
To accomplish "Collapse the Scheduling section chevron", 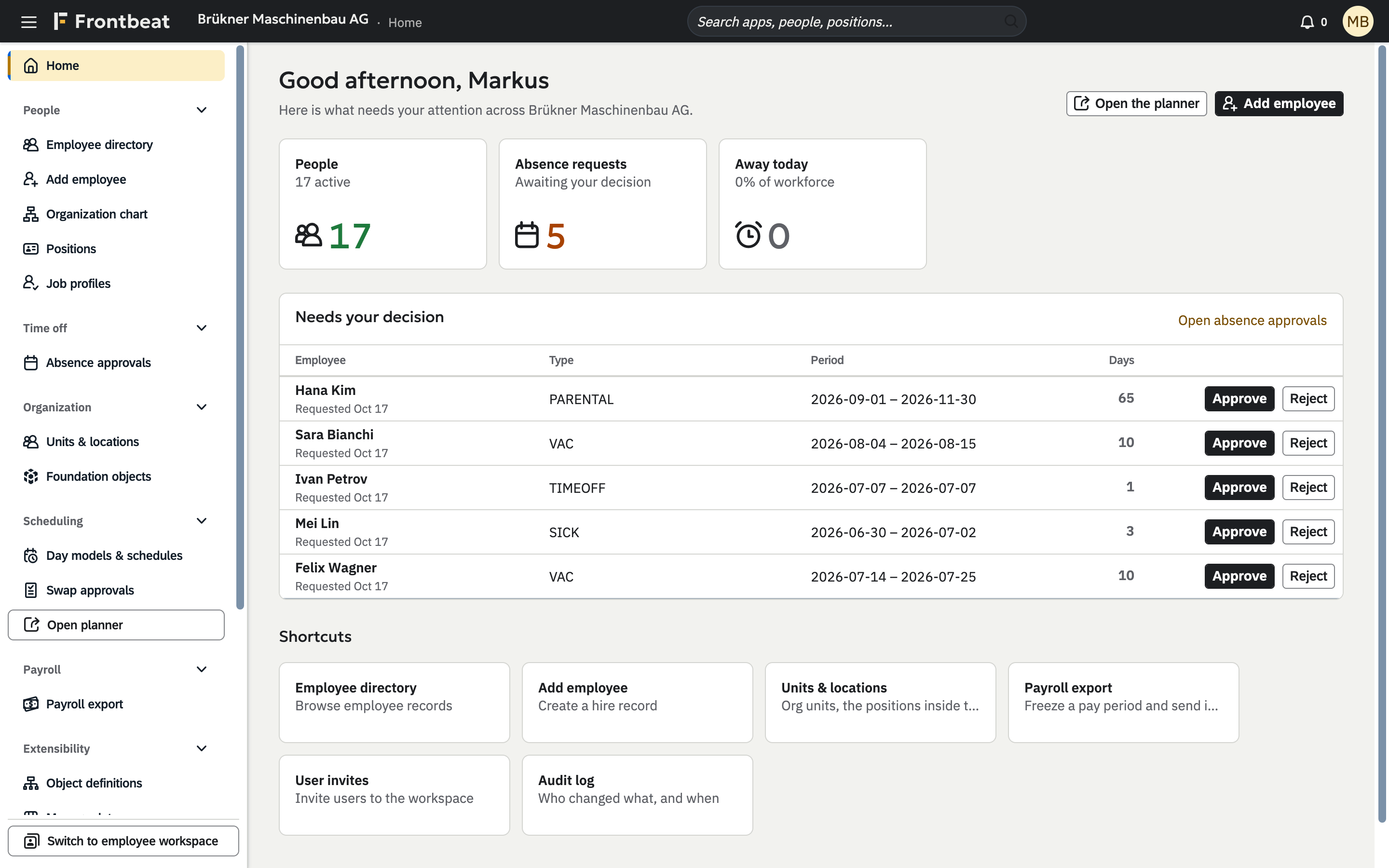I will (x=202, y=521).
